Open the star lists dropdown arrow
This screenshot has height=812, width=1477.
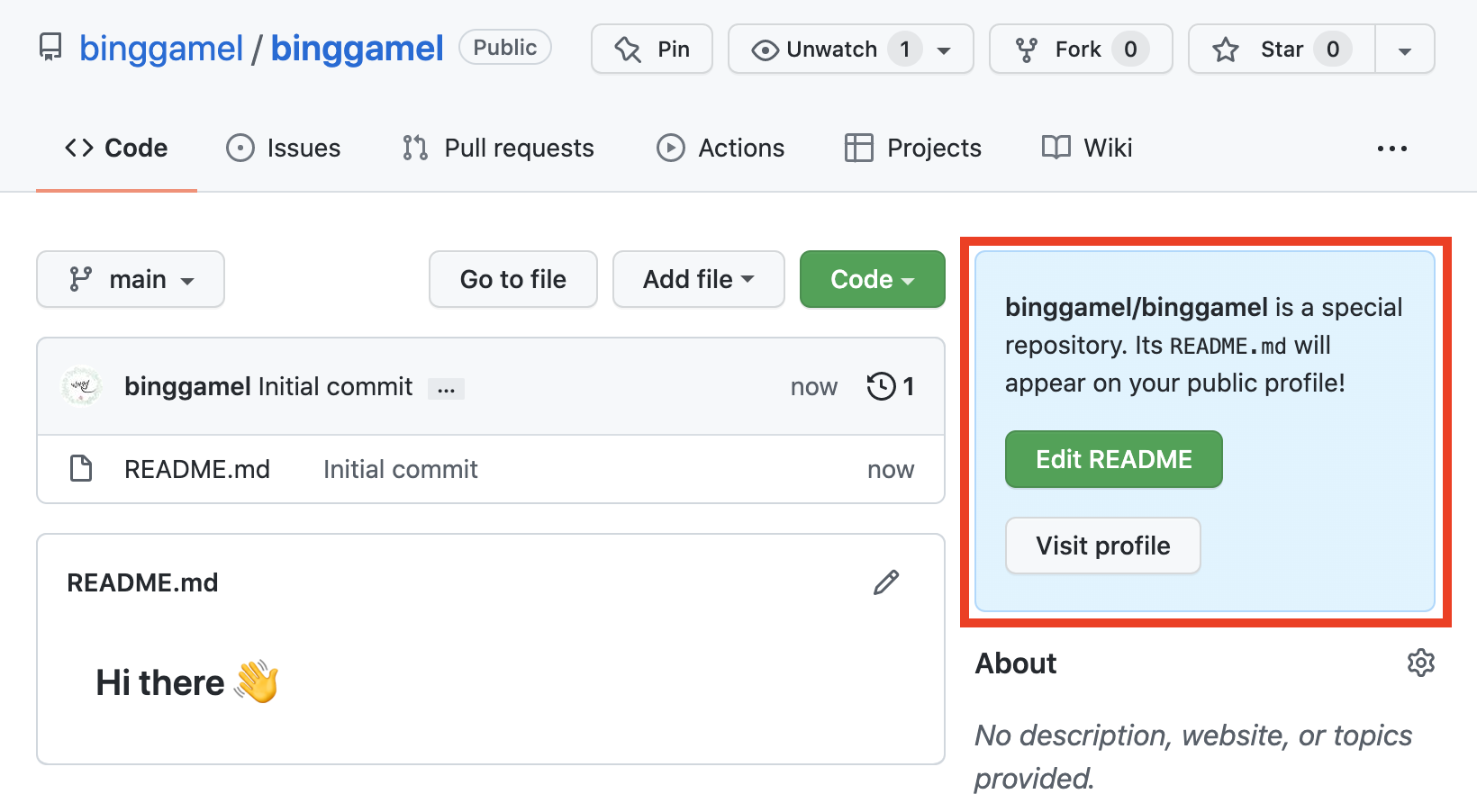coord(1405,50)
